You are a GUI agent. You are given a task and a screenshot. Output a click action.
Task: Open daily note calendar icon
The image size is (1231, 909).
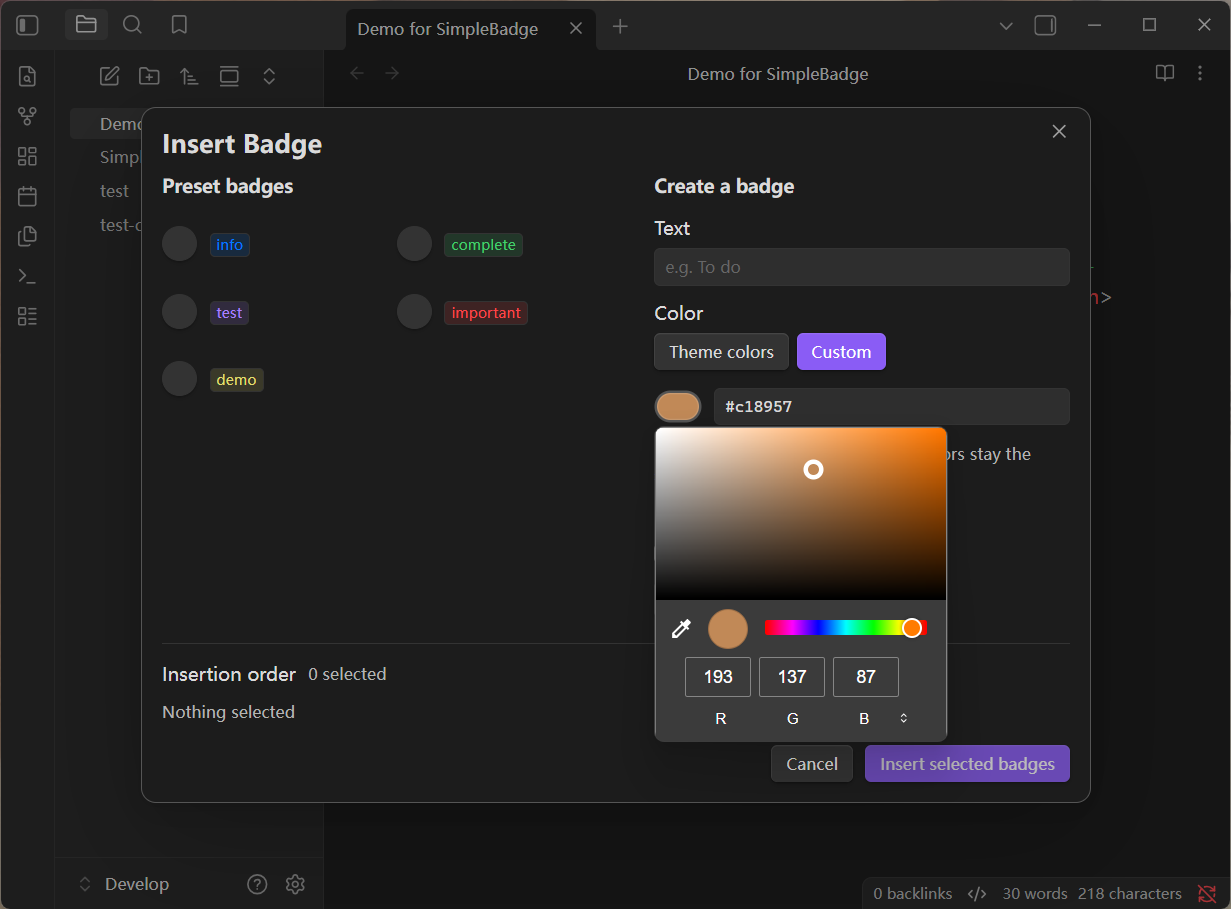click(27, 196)
